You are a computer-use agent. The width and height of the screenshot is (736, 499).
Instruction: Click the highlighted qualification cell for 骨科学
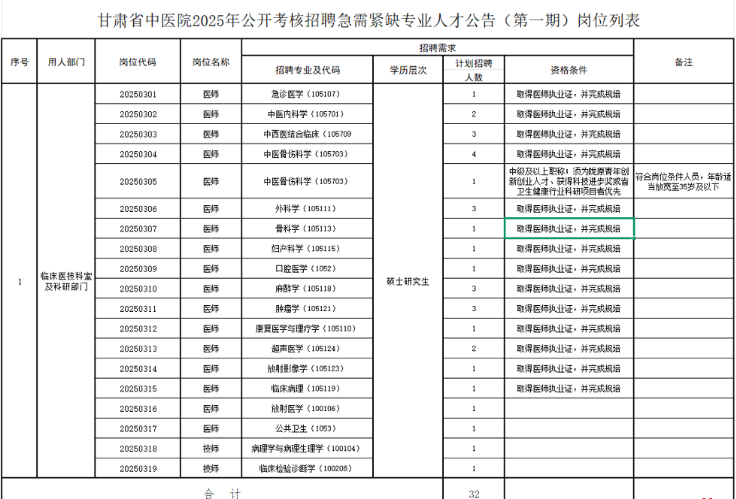click(568, 229)
